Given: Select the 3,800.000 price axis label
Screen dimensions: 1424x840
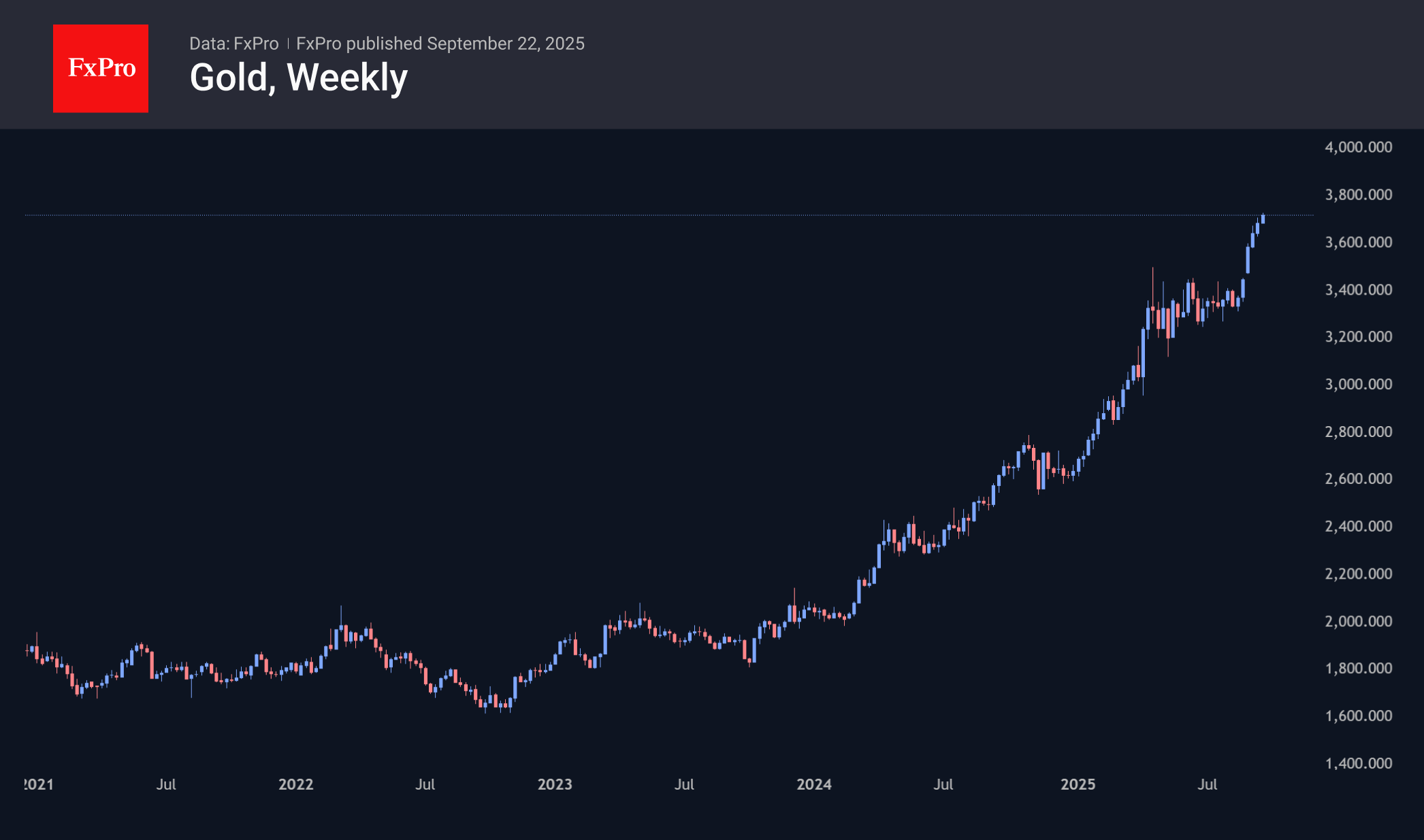Looking at the screenshot, I should pos(1358,195).
